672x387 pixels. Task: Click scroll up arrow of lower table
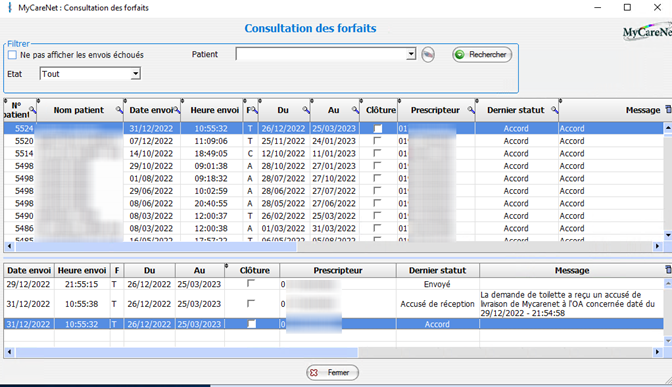[x=668, y=283]
